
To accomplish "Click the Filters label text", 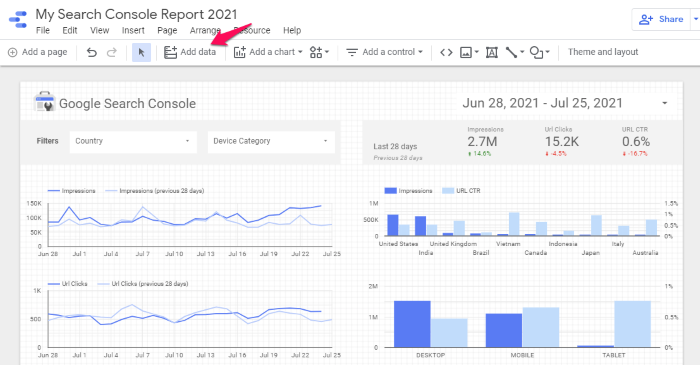I will (x=47, y=141).
